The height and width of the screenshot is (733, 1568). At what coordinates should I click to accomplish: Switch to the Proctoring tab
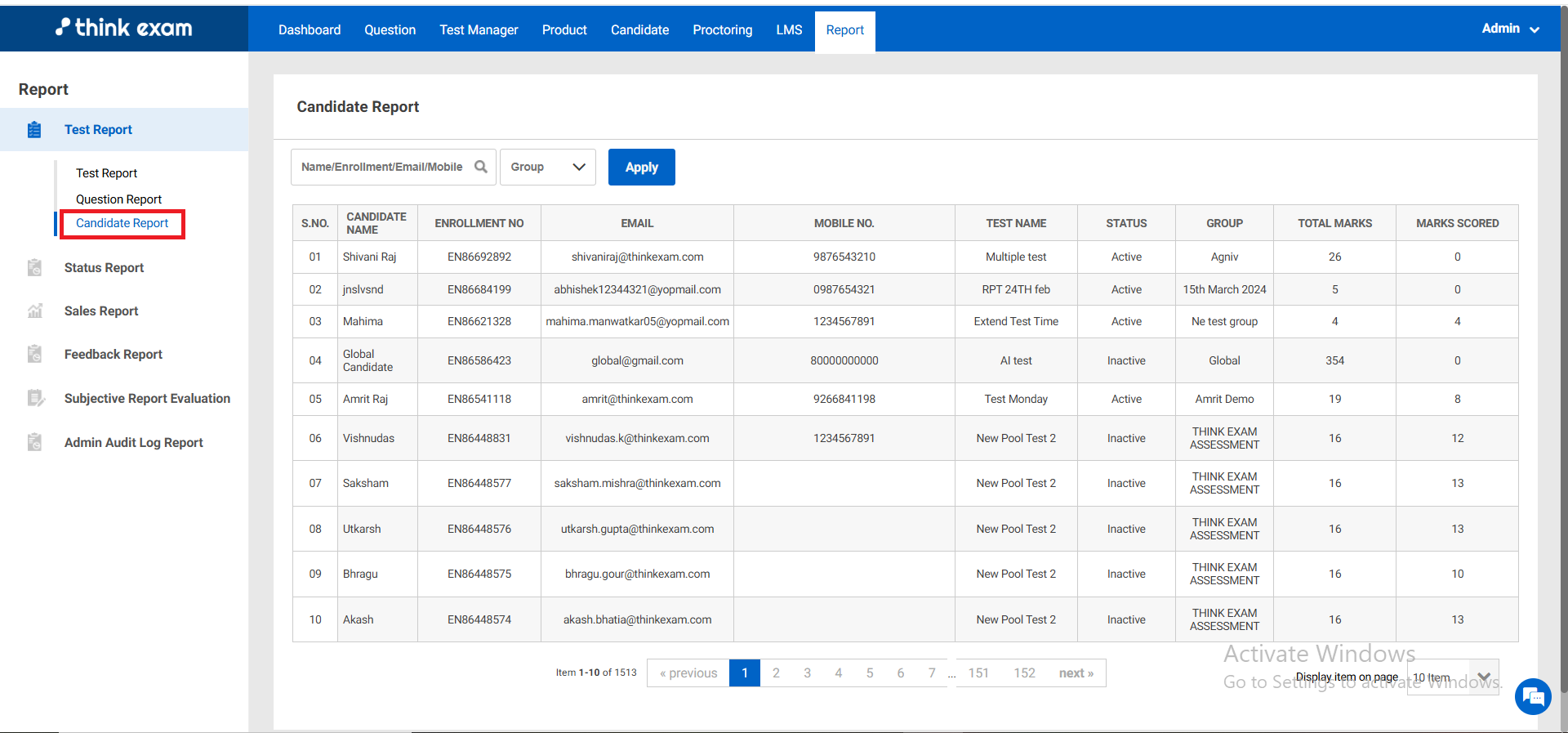722,30
